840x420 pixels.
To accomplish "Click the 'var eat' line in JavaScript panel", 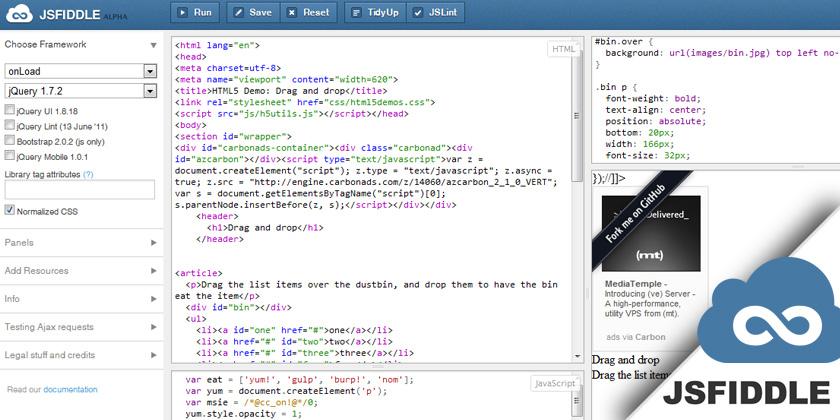I will [x=299, y=380].
